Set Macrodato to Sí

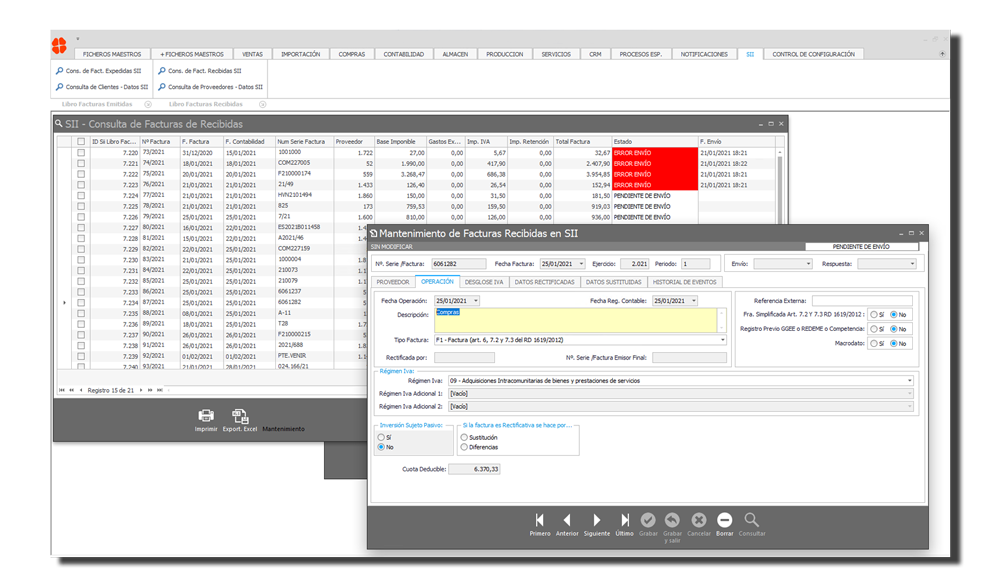(873, 343)
